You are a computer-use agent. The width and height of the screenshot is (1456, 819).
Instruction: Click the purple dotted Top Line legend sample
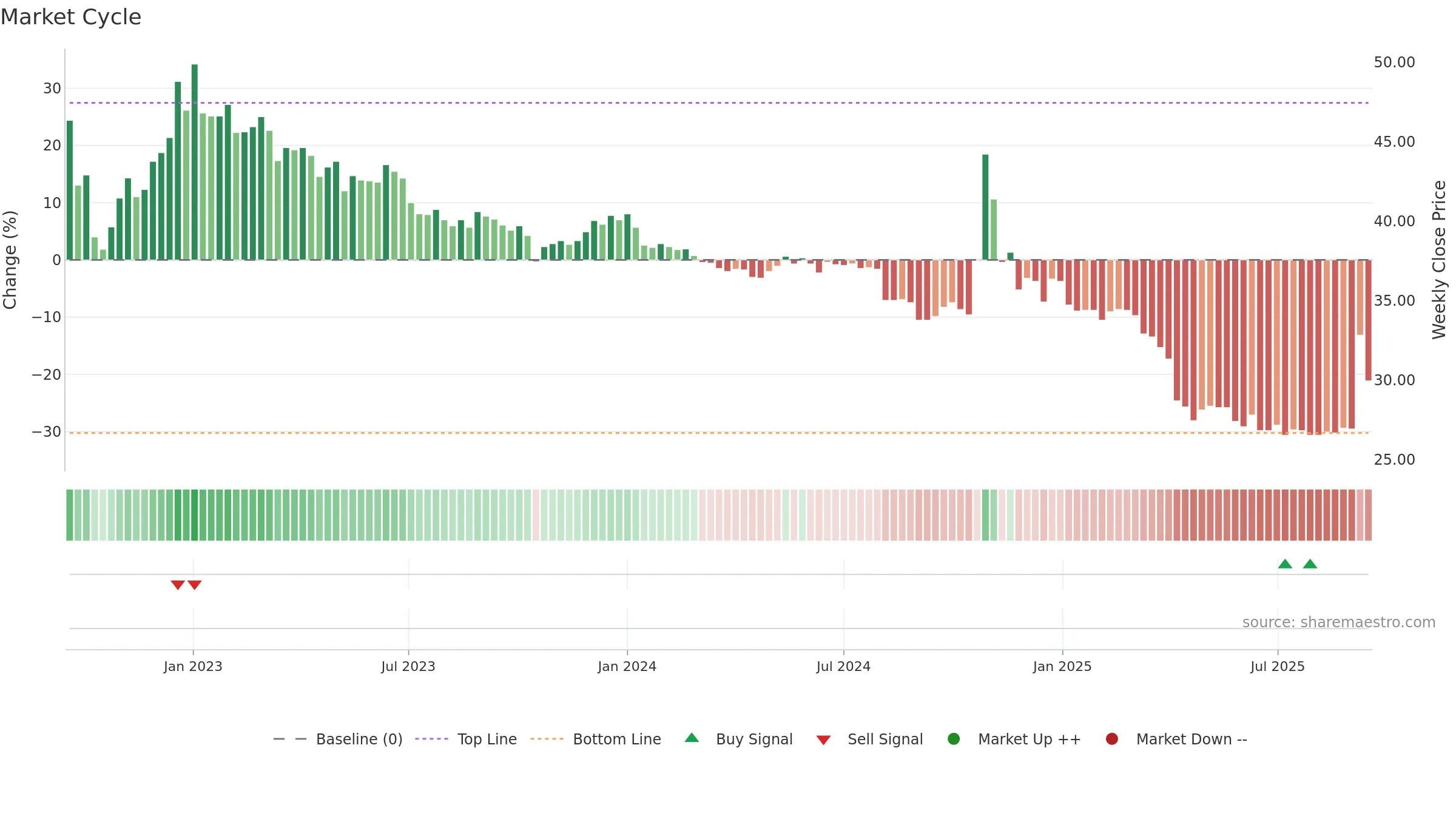coord(431,739)
